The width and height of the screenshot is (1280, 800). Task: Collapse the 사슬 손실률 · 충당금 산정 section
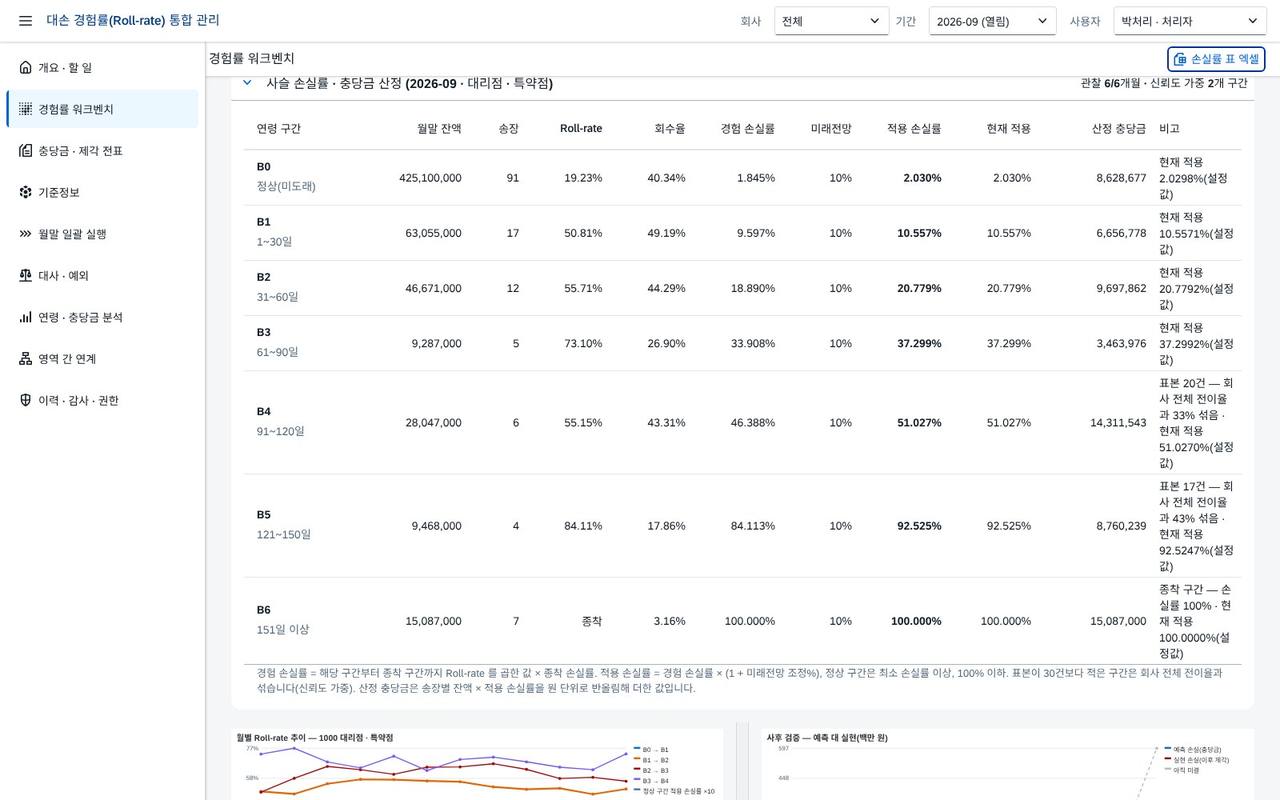(x=247, y=83)
